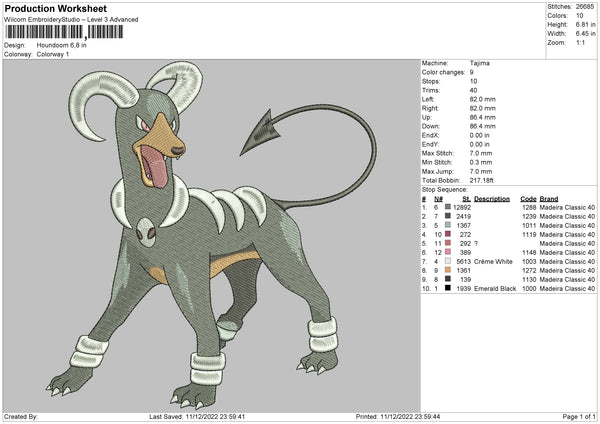Click stitch count '2419' in stop row 2
This screenshot has width=600, height=424.
click(463, 217)
